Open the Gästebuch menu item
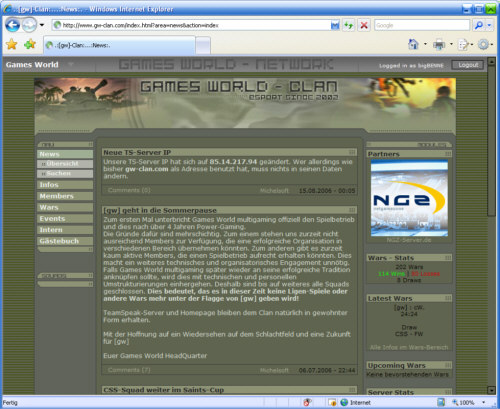500x409 pixels. [x=65, y=241]
